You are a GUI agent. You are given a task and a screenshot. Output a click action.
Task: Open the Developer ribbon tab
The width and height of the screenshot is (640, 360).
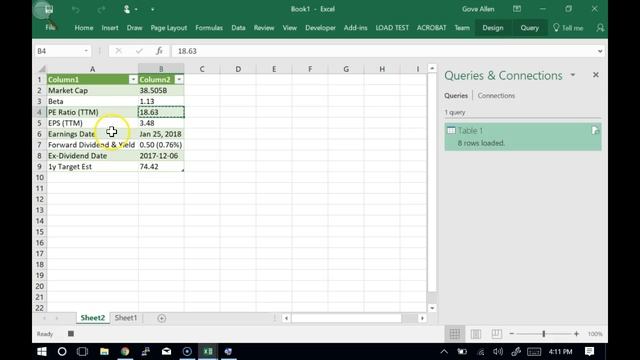pyautogui.click(x=320, y=28)
